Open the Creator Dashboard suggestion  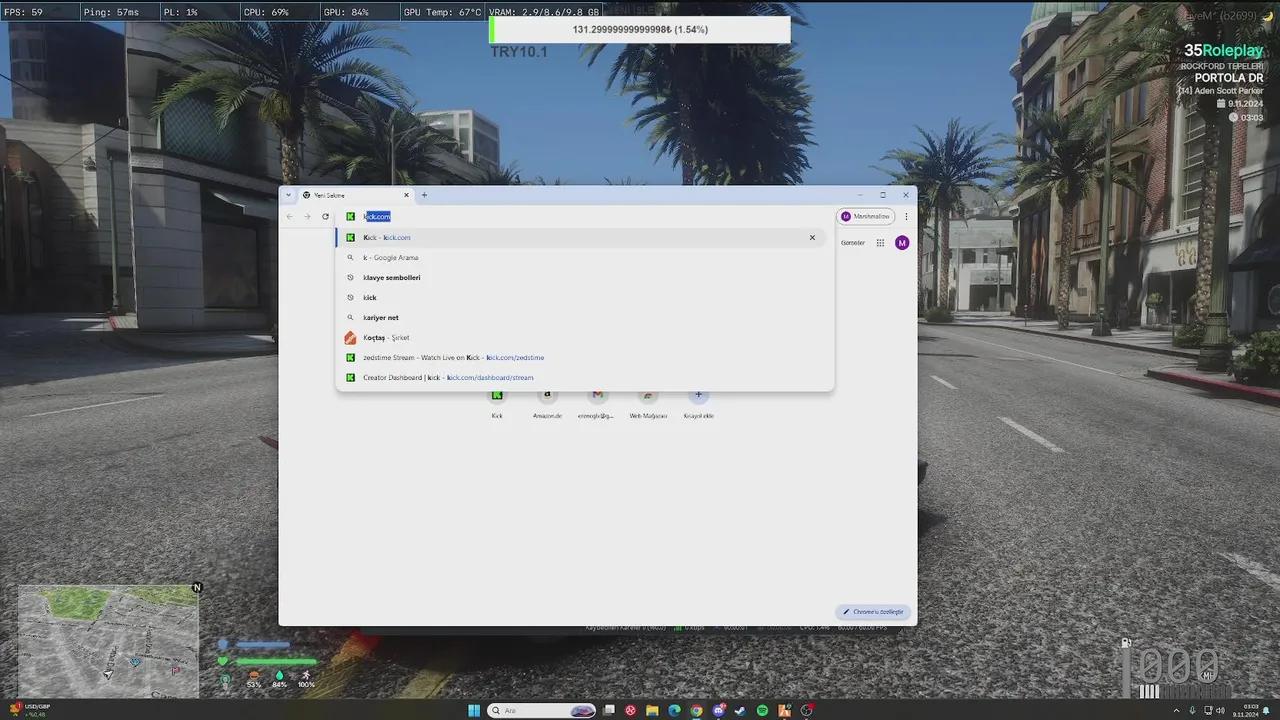point(584,377)
